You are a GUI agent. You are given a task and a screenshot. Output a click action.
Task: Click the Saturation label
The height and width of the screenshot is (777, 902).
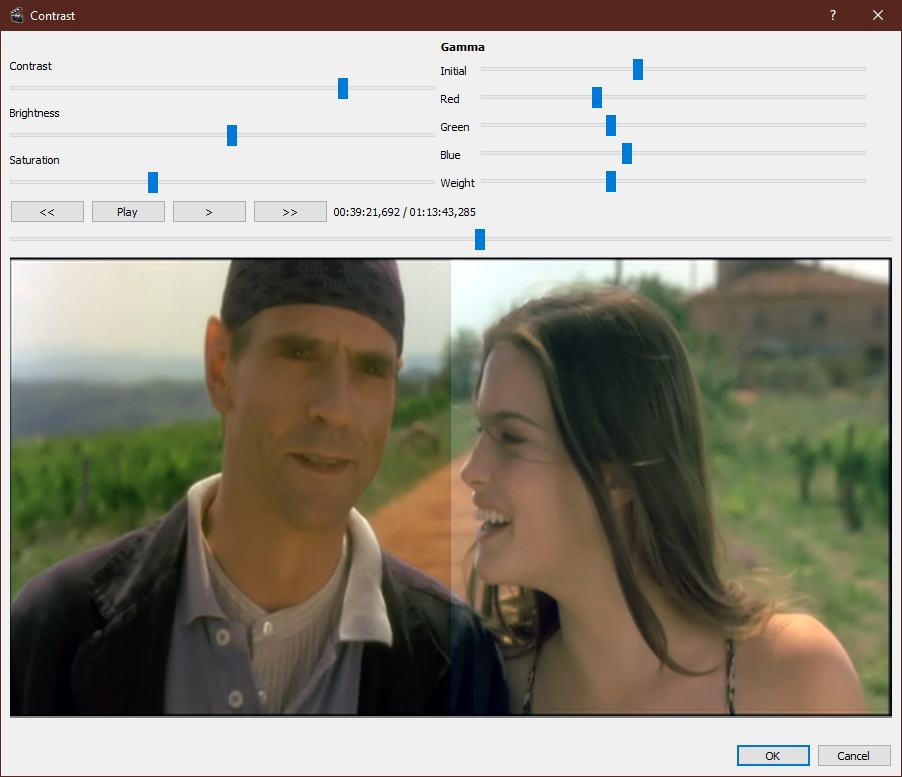[35, 160]
